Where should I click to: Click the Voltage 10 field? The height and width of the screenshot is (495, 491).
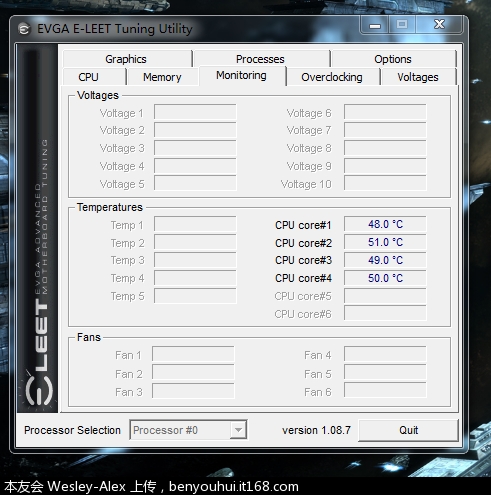click(385, 183)
